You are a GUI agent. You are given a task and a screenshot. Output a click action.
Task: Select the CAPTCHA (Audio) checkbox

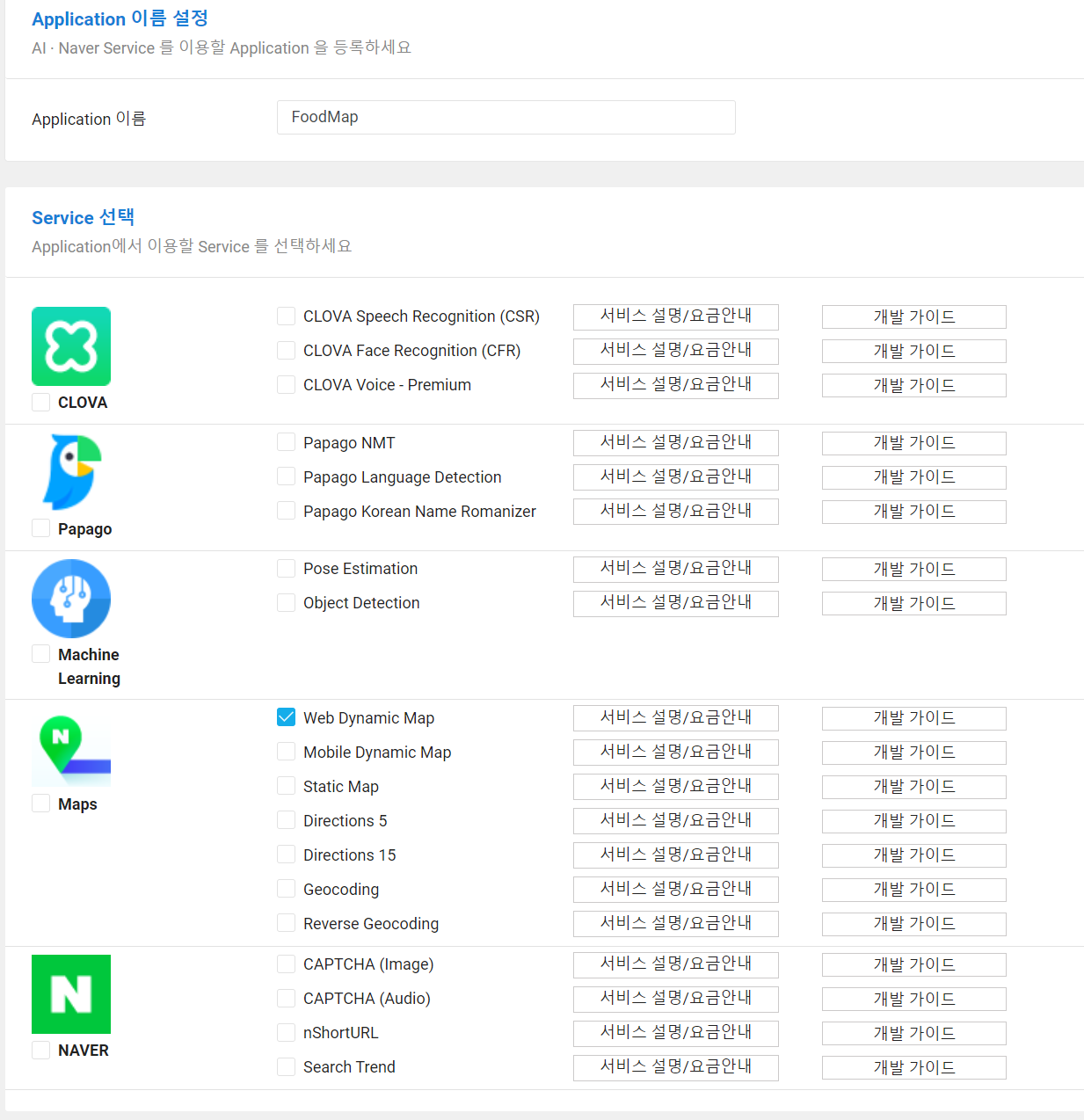(286, 998)
